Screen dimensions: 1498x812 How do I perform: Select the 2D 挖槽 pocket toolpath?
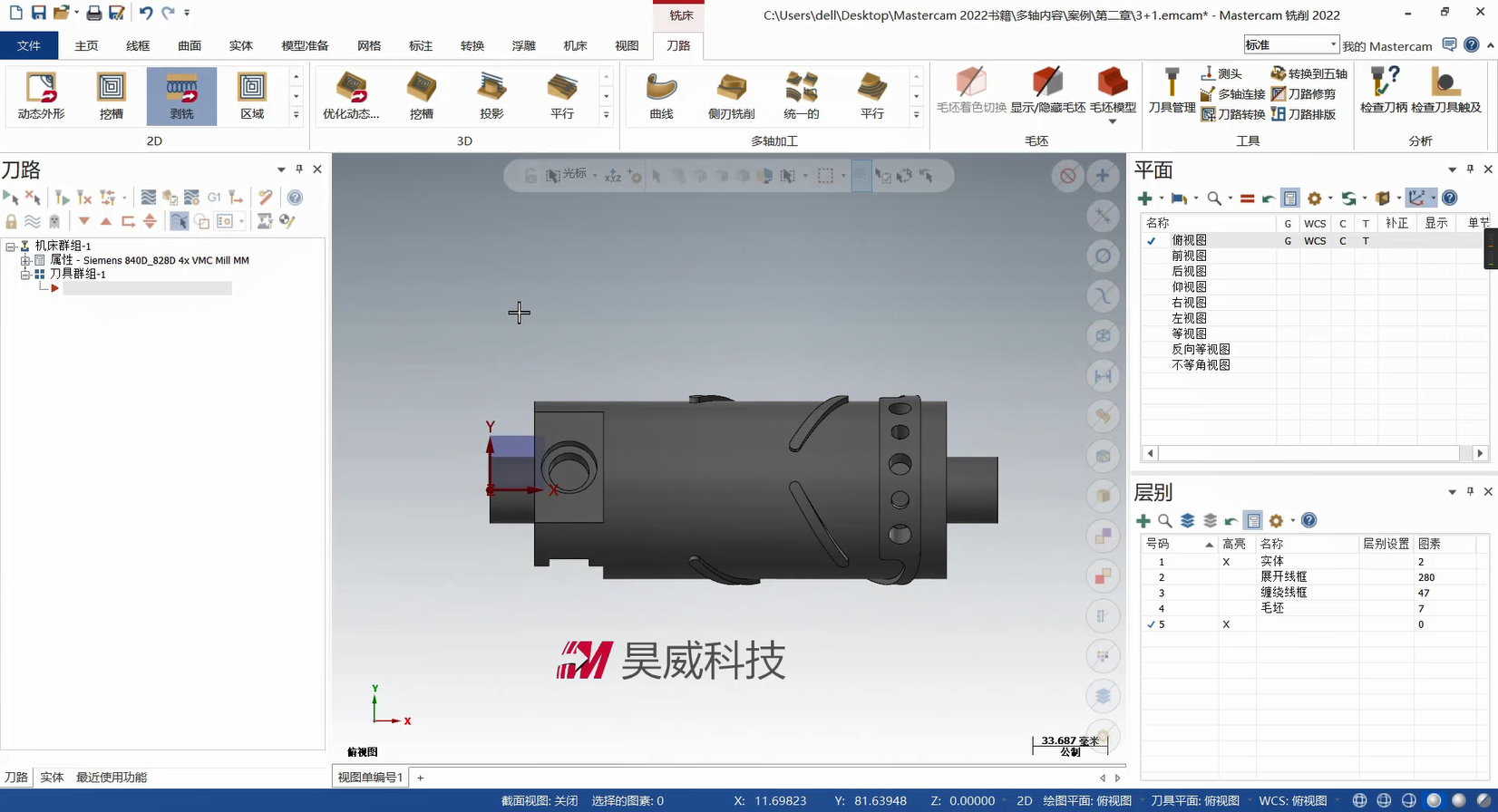[112, 96]
